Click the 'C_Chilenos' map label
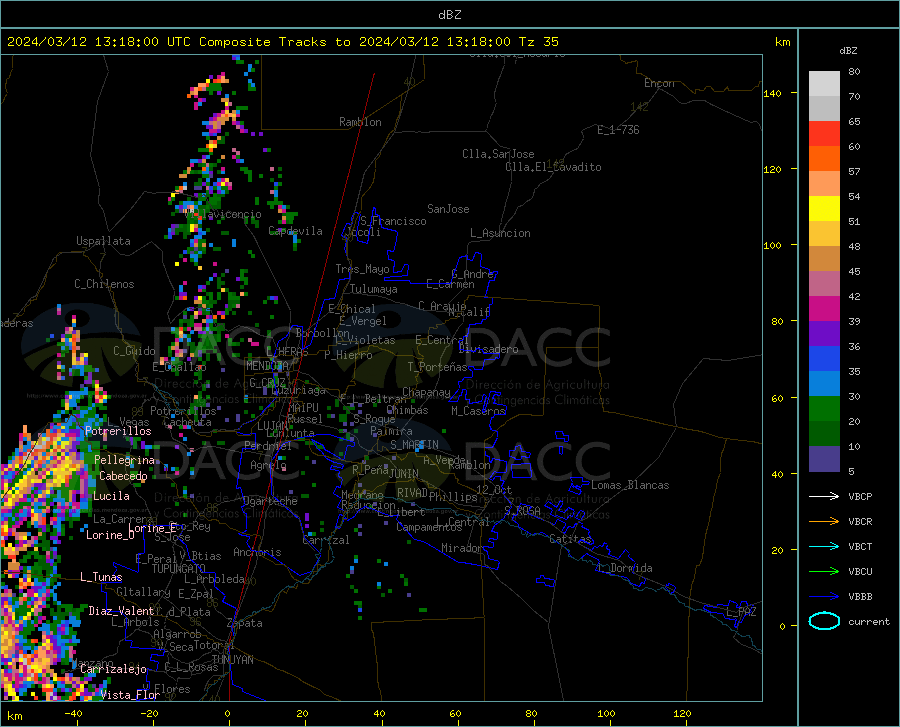The image size is (900, 727). click(104, 284)
